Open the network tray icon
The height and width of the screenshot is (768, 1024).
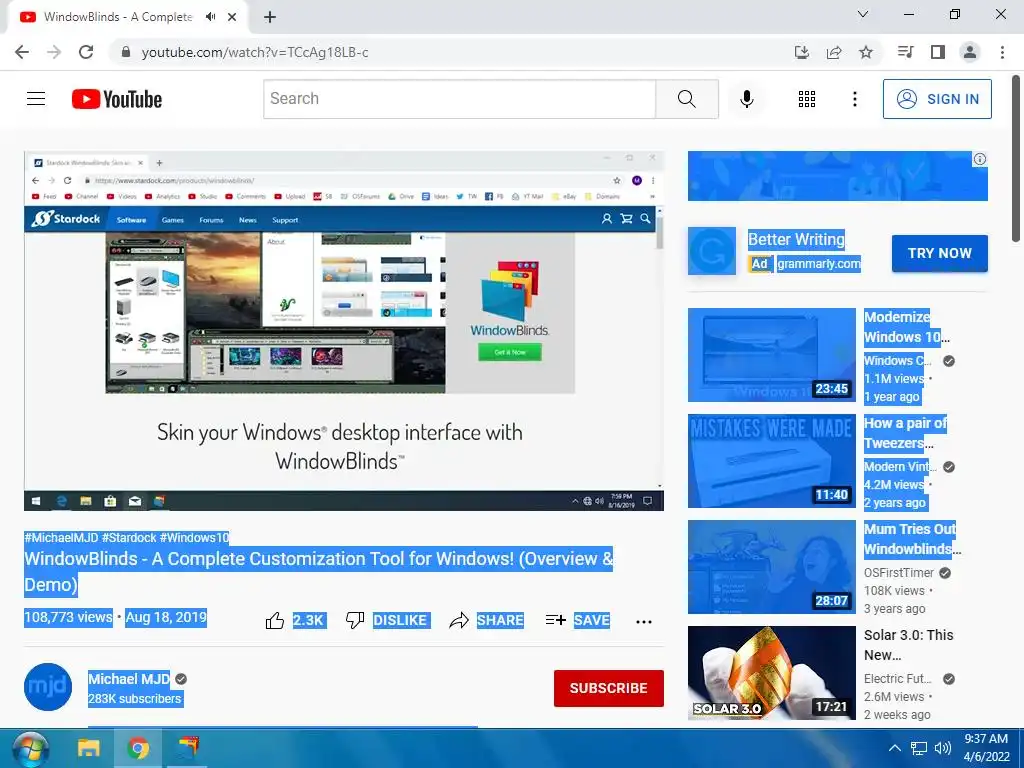(x=919, y=748)
